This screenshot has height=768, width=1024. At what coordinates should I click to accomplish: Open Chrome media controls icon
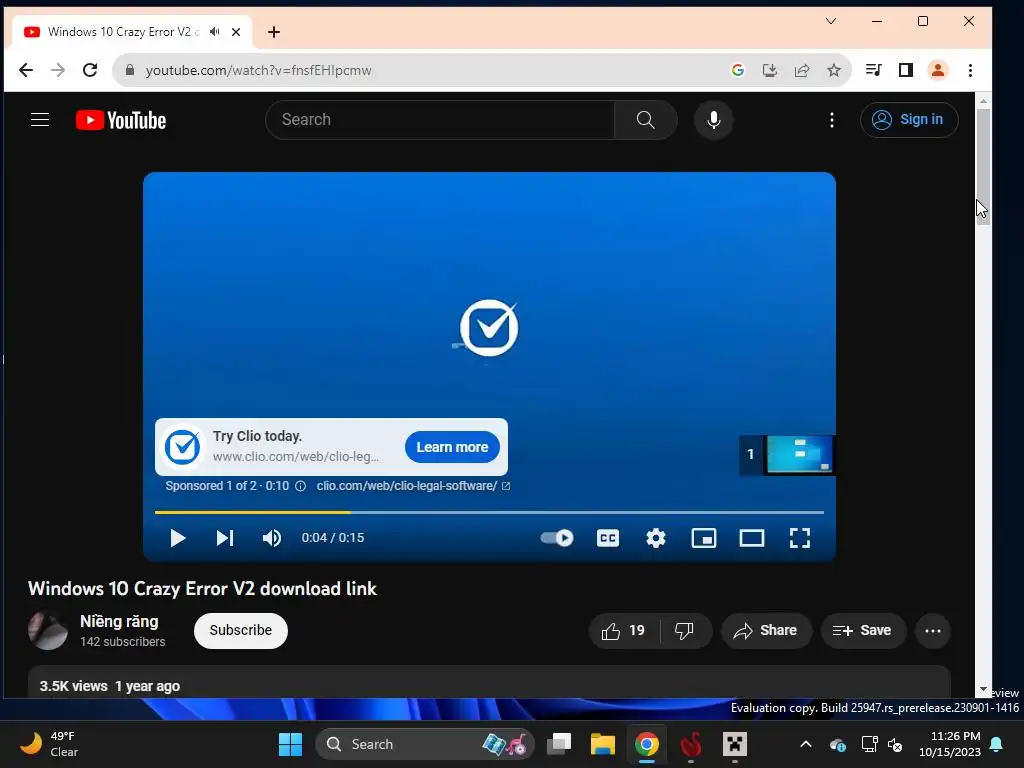(873, 70)
